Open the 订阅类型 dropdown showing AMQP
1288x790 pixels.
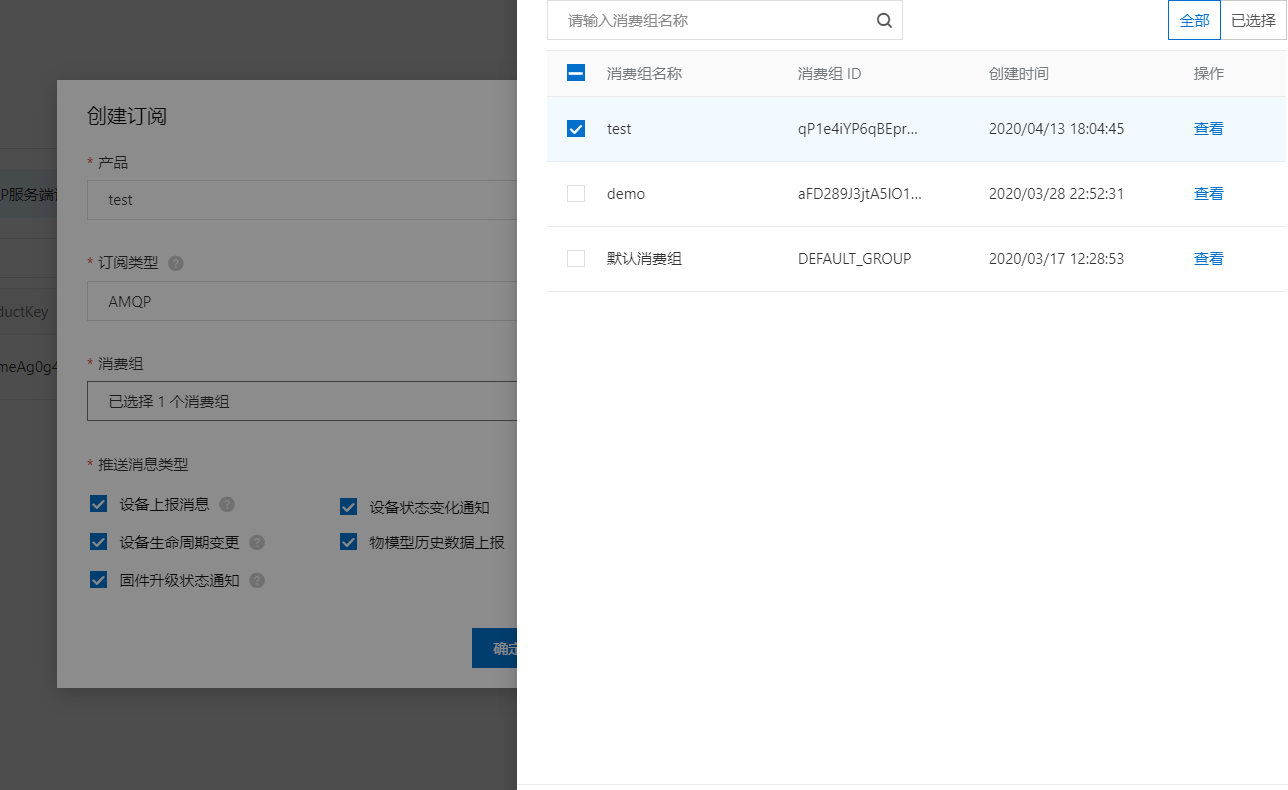(x=302, y=301)
